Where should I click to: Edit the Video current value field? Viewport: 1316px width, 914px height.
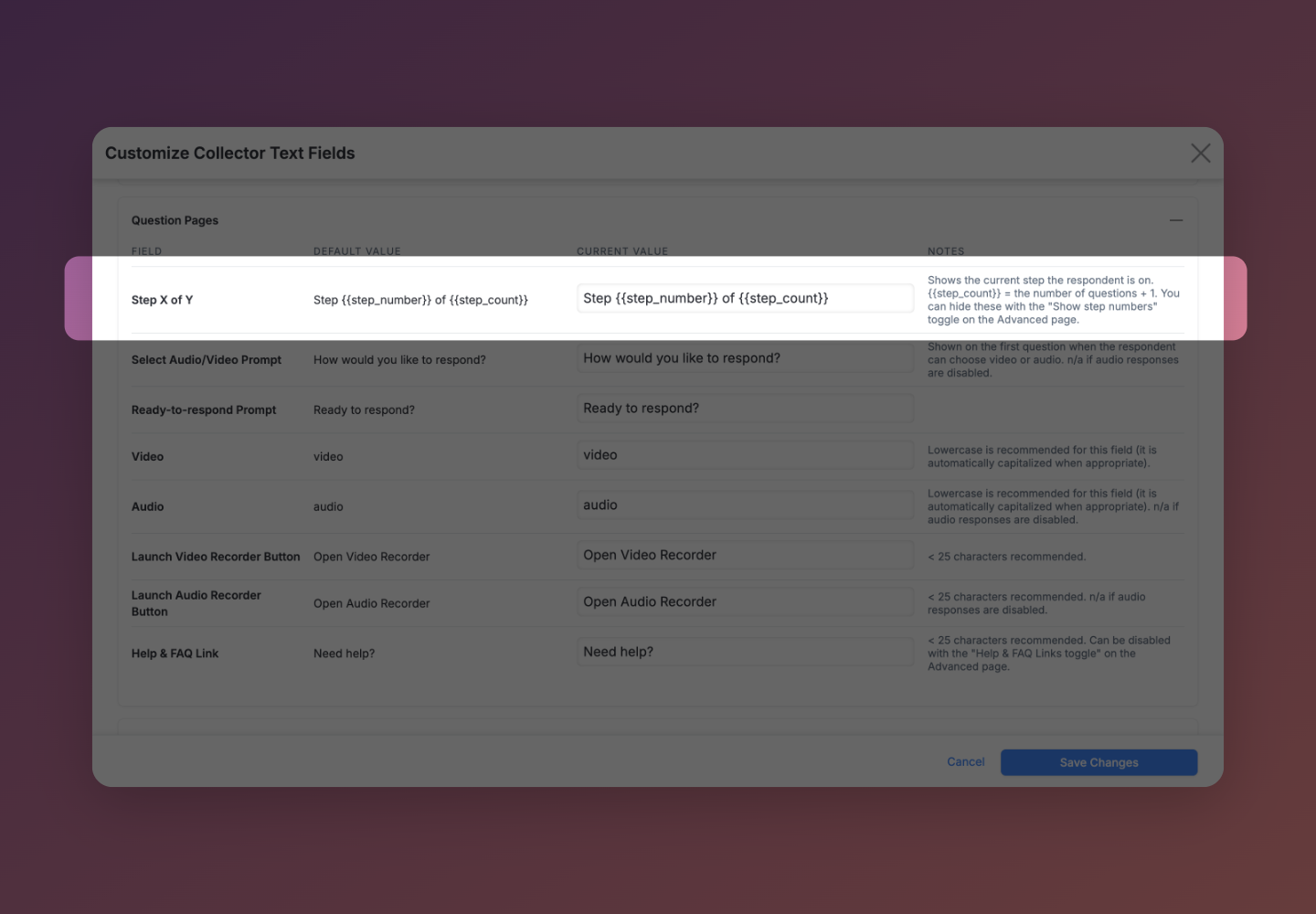tap(745, 455)
